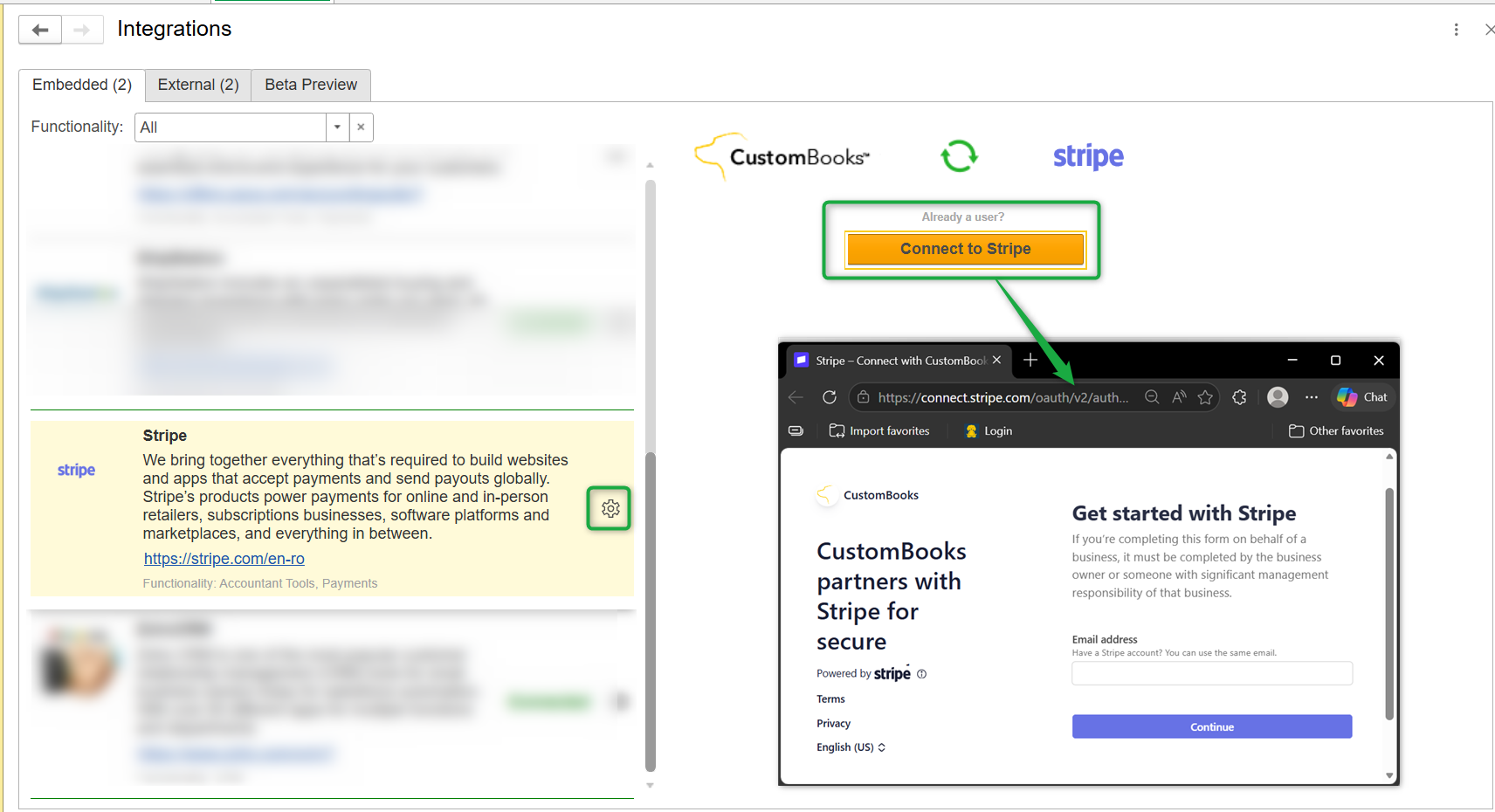Click the integrations list vertical scrollbar
The image size is (1495, 812).
pos(650,475)
